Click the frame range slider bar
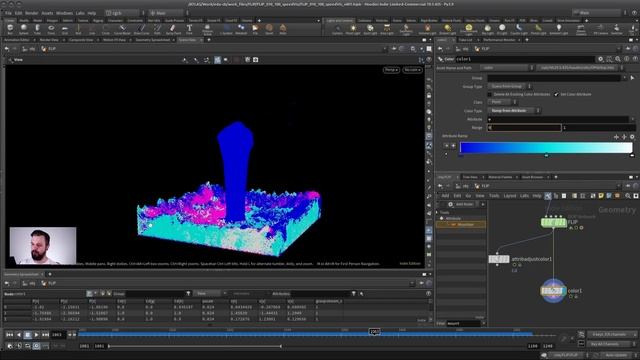 pos(195,346)
